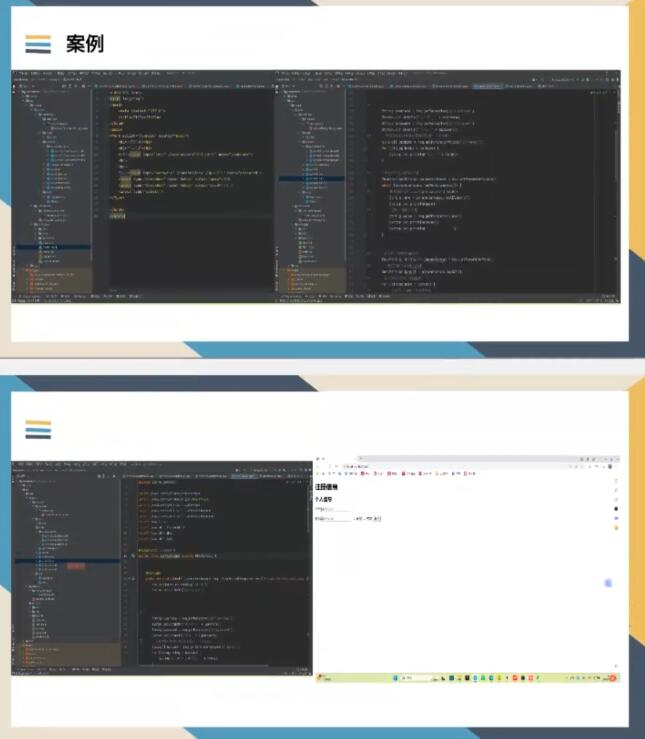The height and width of the screenshot is (739, 645).
Task: Click the three-bar icon beside the 案例 title
Action: coord(38,43)
